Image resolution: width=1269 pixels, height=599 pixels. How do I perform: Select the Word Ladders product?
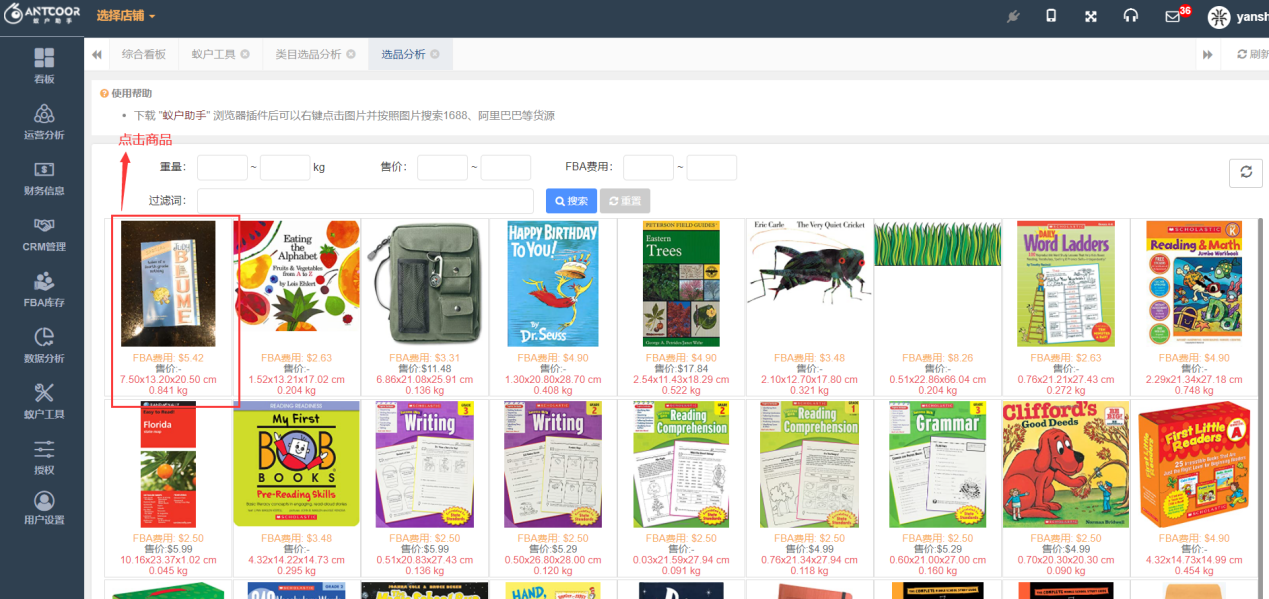click(x=1065, y=284)
